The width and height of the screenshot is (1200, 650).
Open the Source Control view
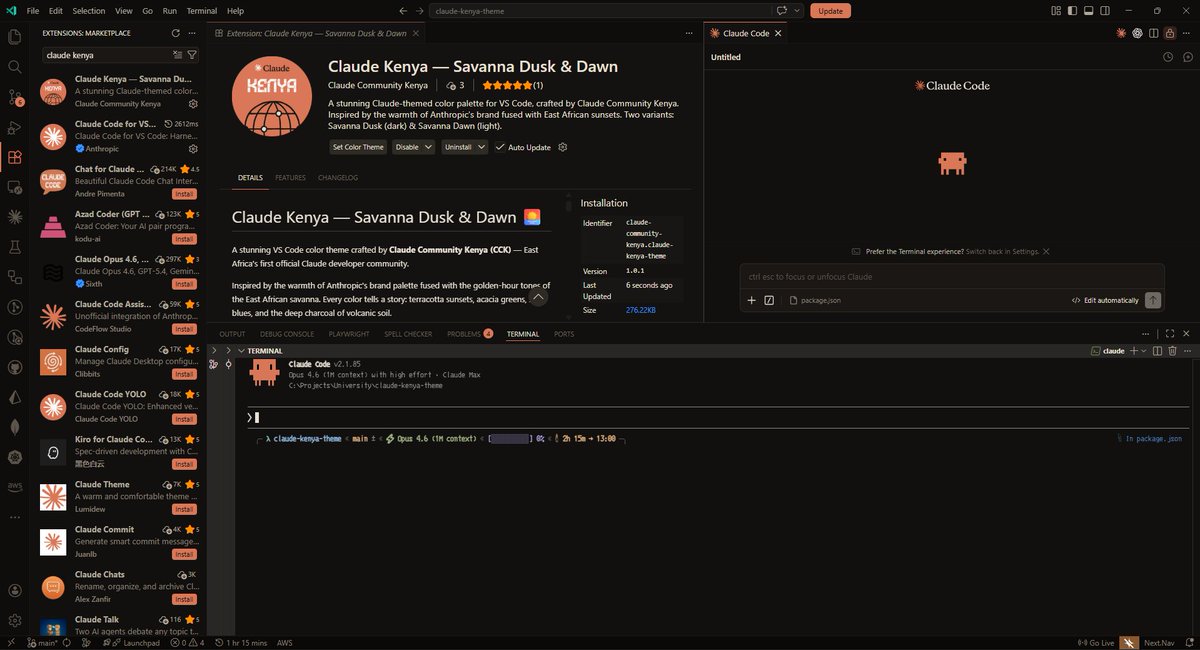[x=15, y=97]
